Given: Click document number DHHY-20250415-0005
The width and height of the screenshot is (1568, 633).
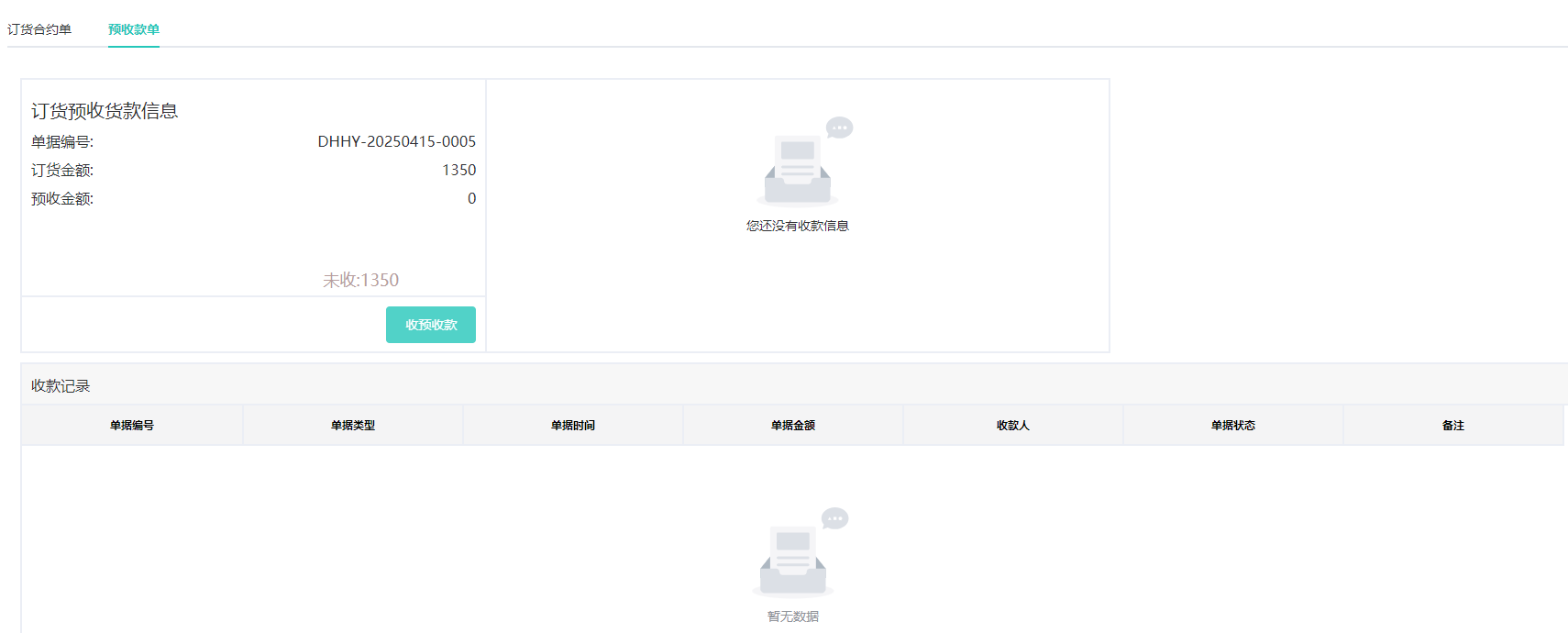Looking at the screenshot, I should pyautogui.click(x=396, y=141).
